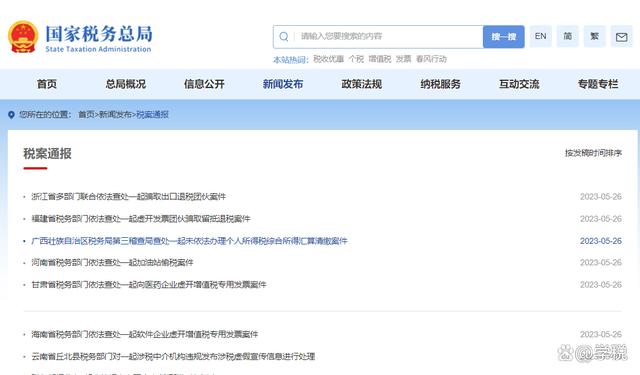Open the 专题专栏 menu
The width and height of the screenshot is (640, 375).
[x=598, y=84]
